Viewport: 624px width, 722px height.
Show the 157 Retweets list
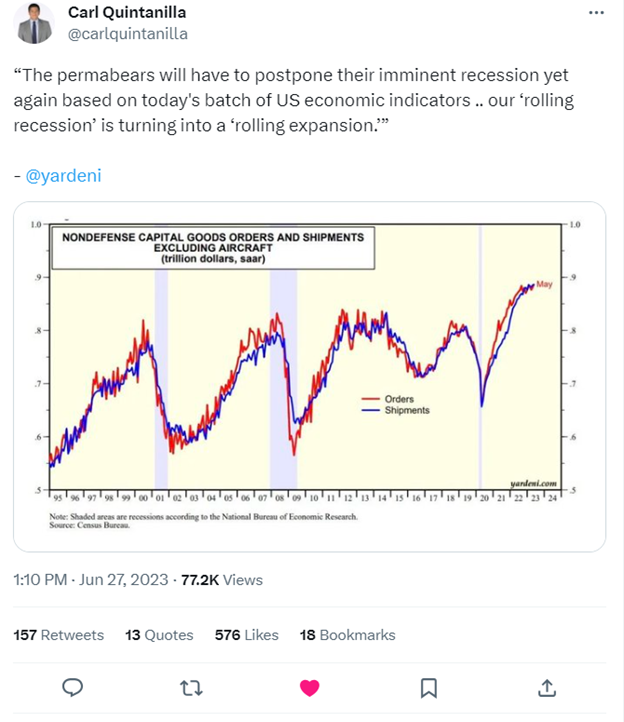point(58,635)
